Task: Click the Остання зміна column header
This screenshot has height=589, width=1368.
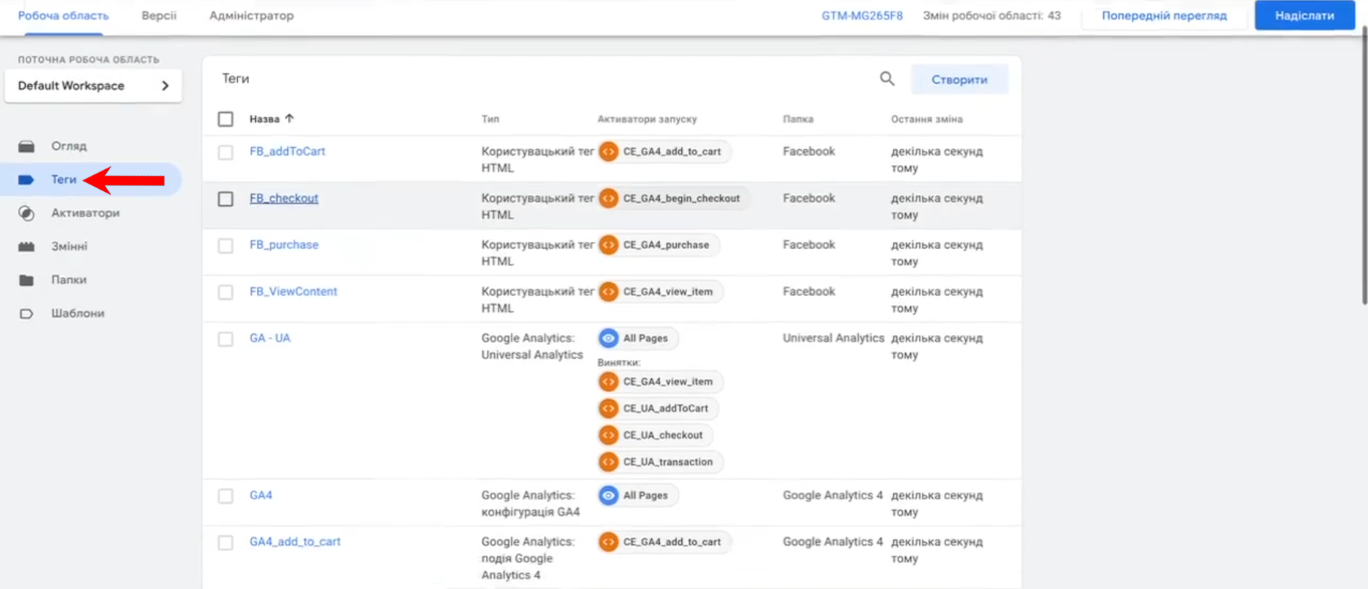Action: 927,119
